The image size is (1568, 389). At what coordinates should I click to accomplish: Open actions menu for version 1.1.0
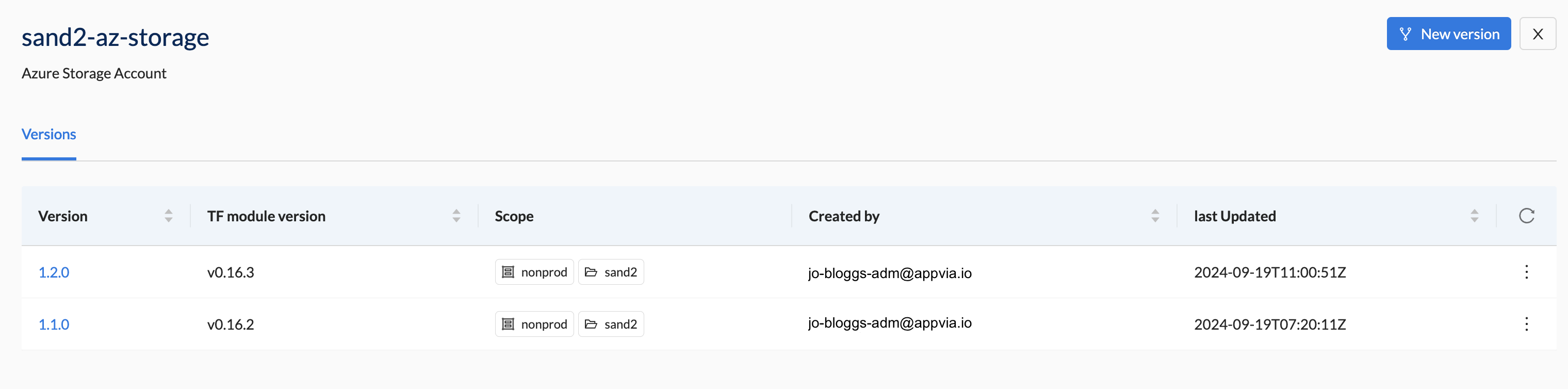1527,325
